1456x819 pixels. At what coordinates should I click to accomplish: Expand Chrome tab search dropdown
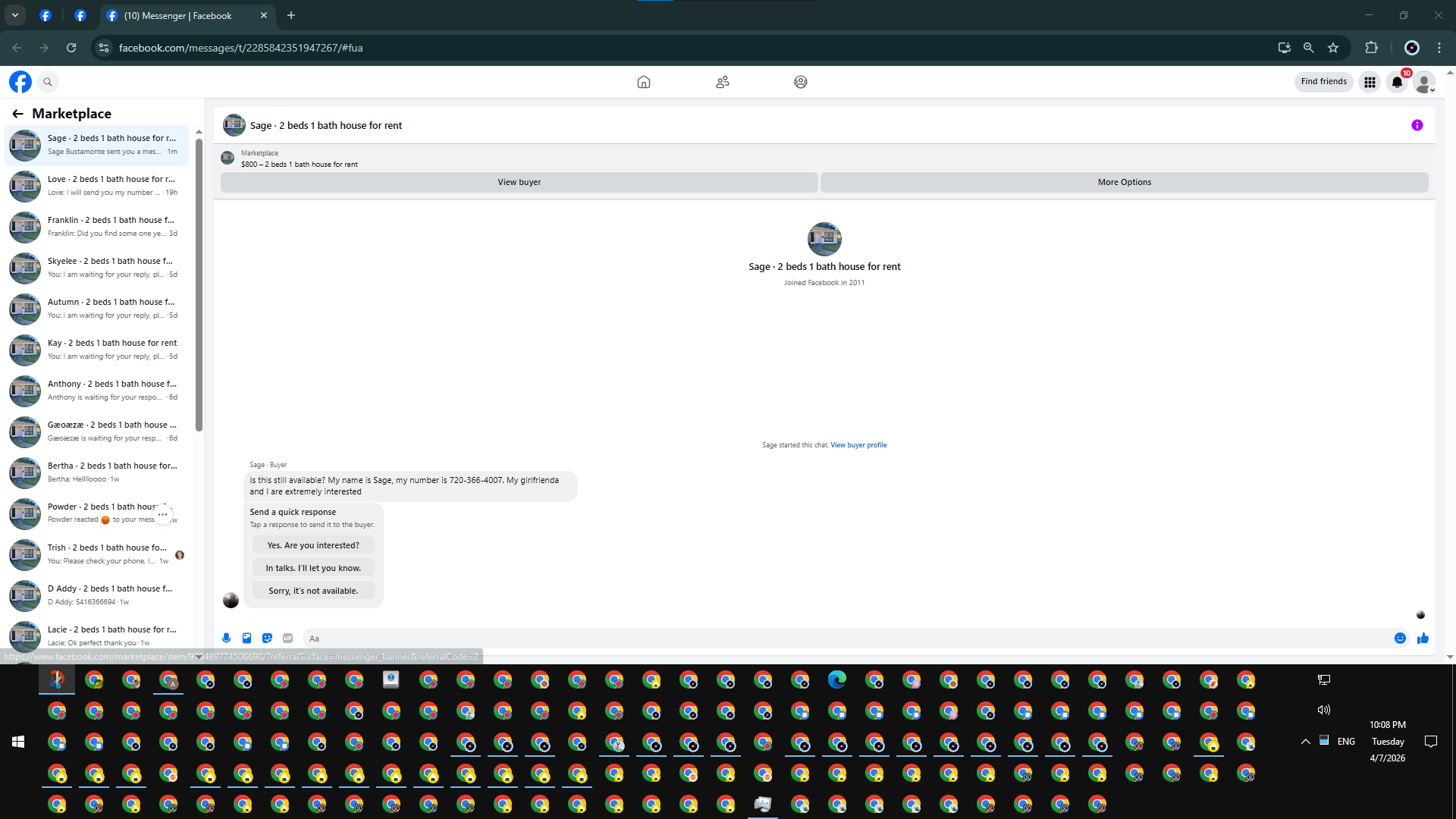15,15
